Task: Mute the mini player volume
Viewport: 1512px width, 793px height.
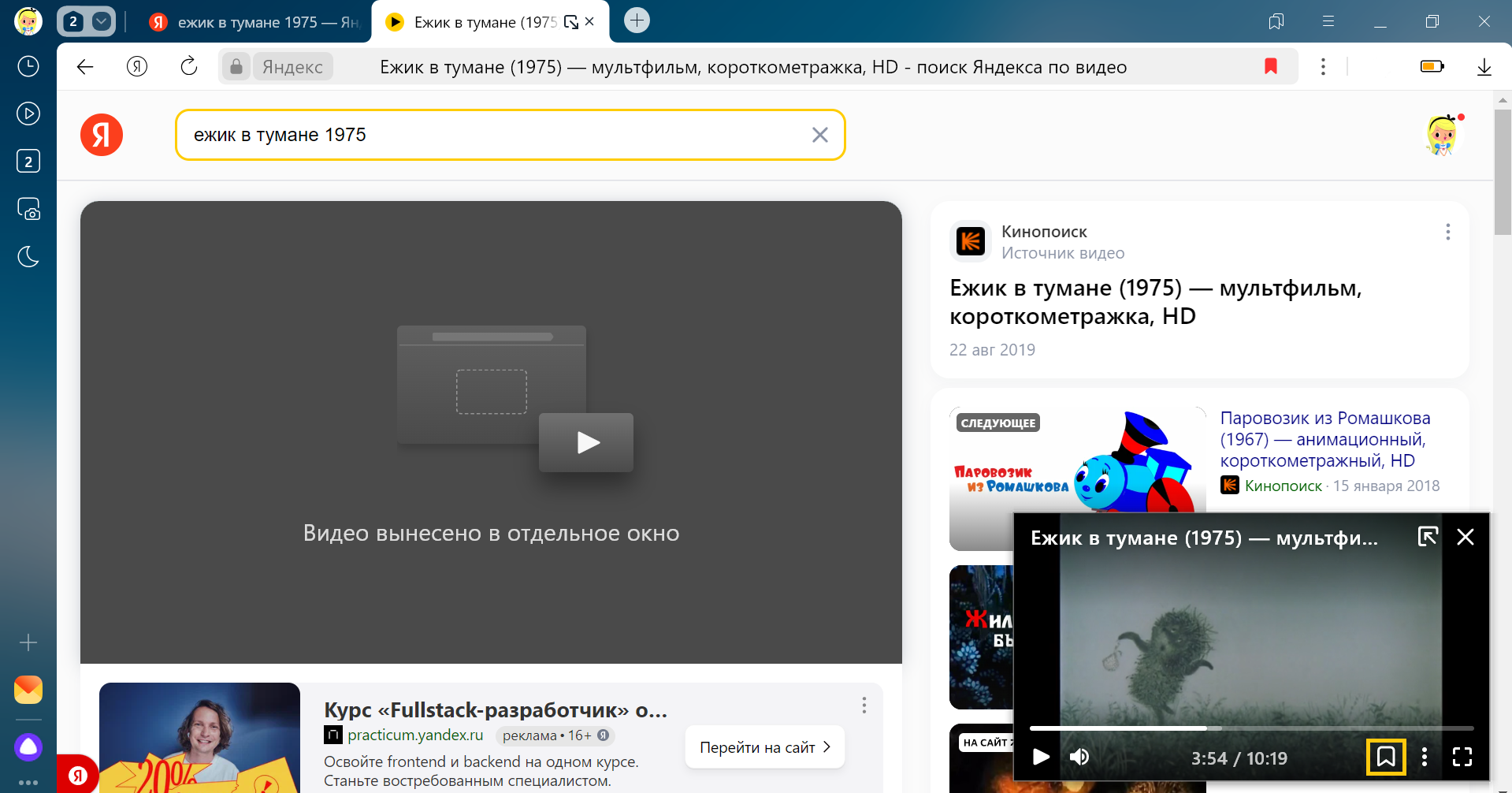Action: click(x=1079, y=757)
